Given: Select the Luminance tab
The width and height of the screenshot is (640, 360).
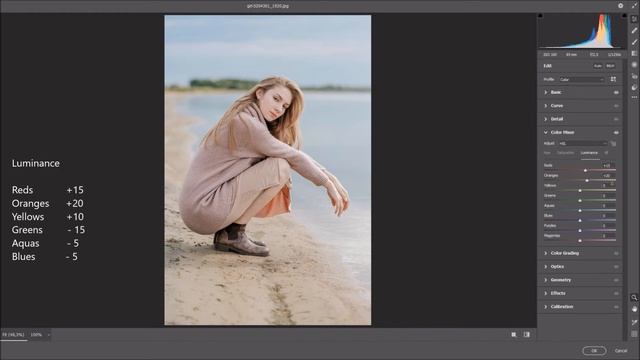Looking at the screenshot, I should pos(589,153).
